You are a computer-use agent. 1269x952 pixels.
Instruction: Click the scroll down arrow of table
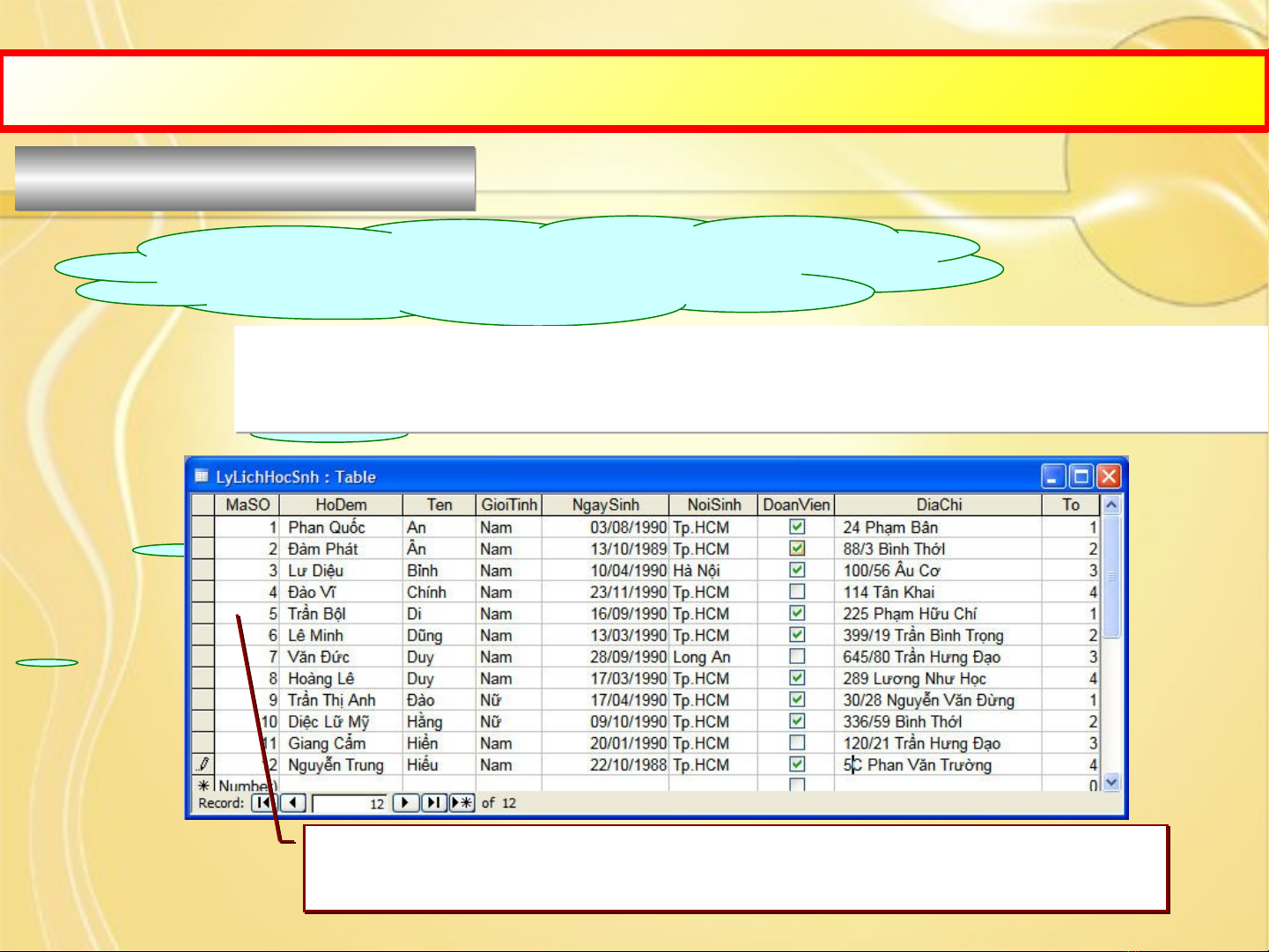1111,782
